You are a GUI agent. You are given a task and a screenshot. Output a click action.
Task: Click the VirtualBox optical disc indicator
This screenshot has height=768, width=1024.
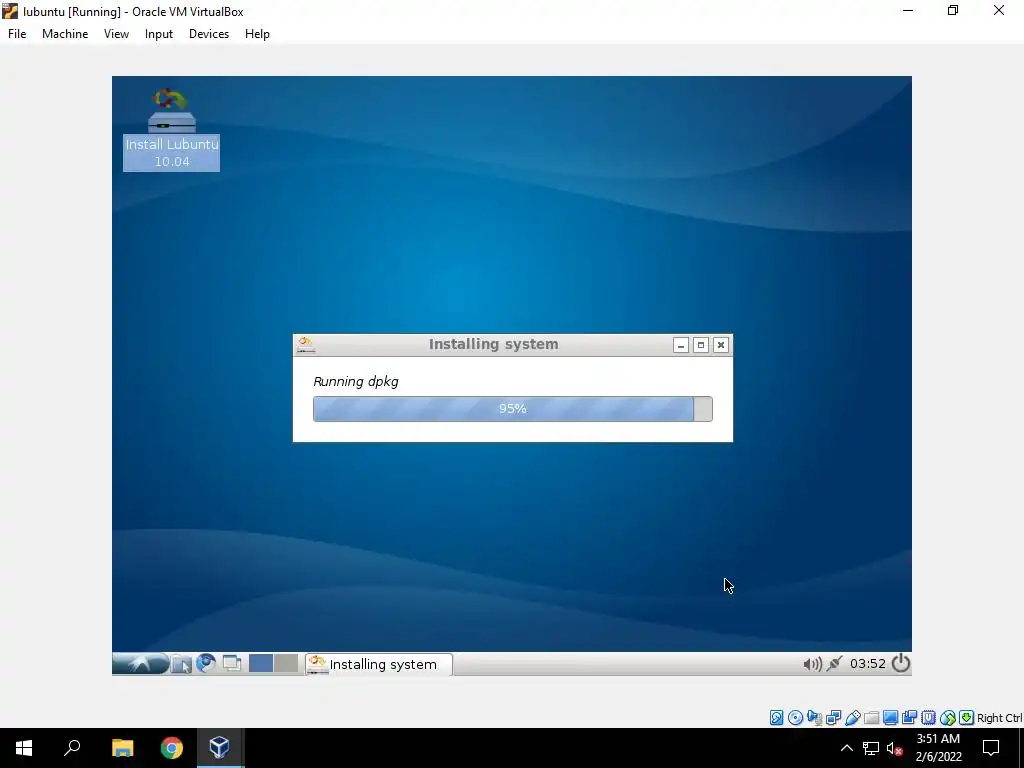[795, 718]
